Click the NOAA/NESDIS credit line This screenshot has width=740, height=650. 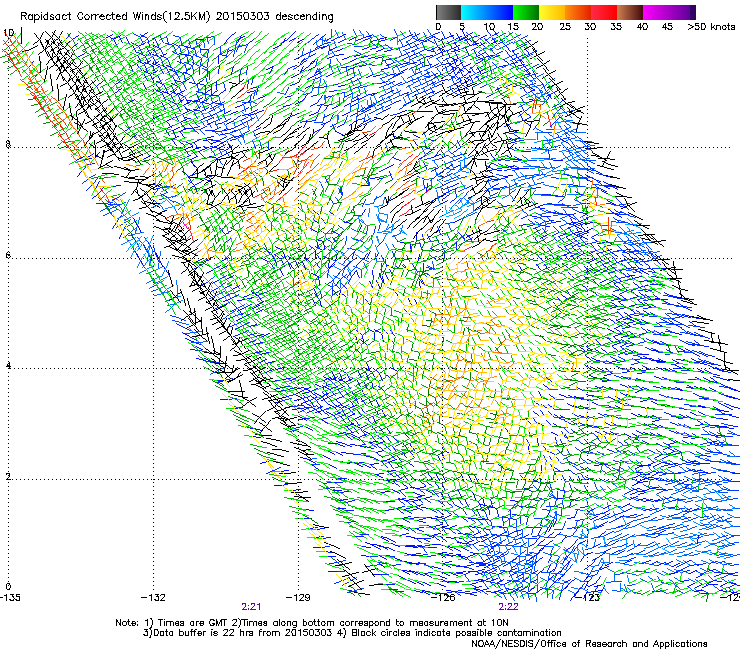tap(589, 644)
